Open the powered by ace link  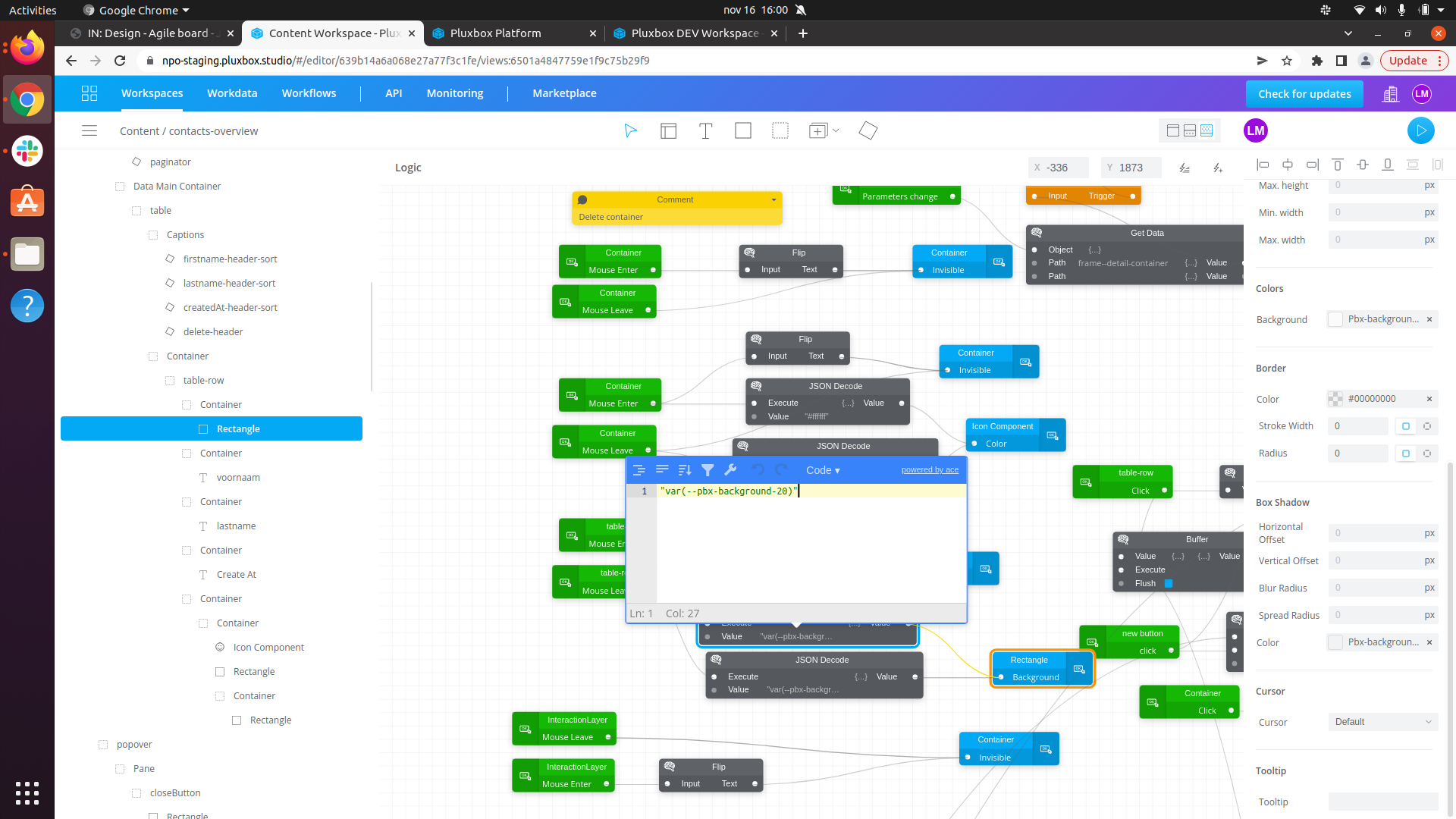[930, 470]
